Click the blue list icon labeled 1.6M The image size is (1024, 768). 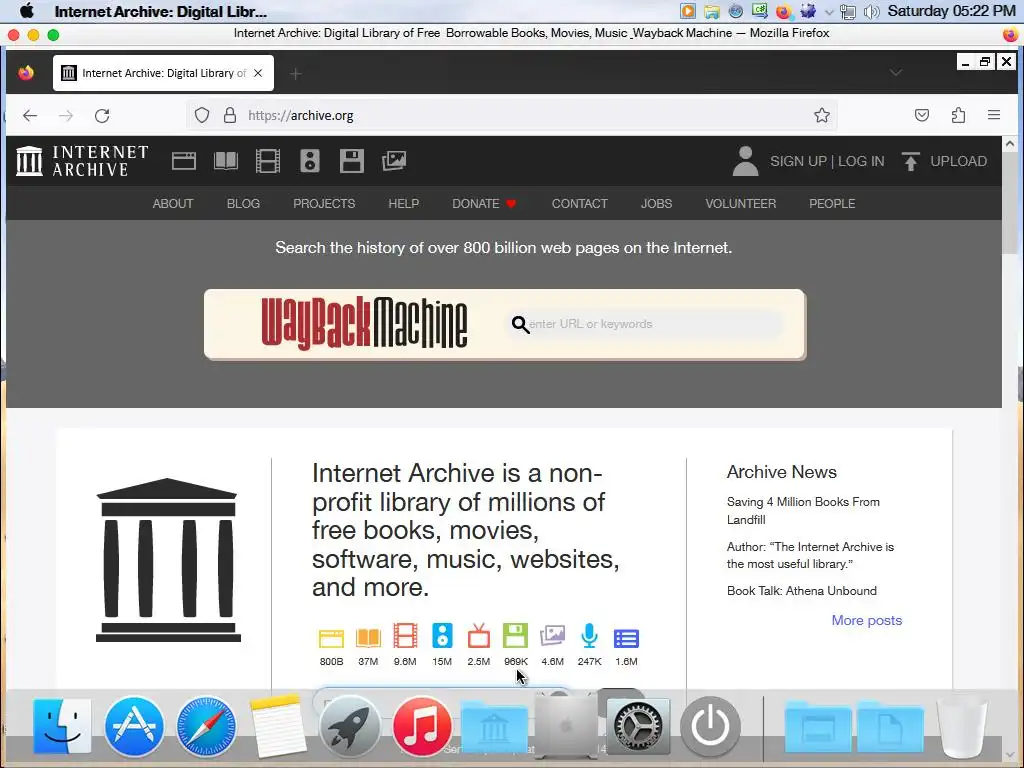click(x=626, y=638)
